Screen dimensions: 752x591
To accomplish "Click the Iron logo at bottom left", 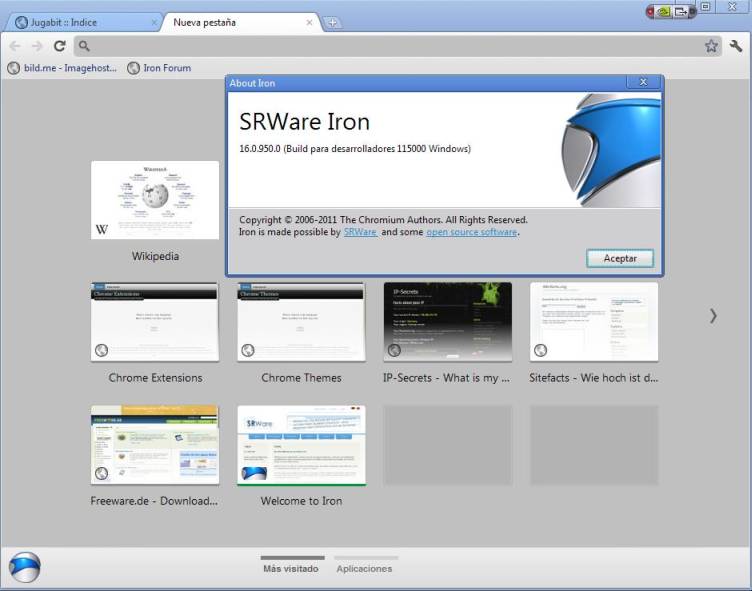I will [24, 567].
